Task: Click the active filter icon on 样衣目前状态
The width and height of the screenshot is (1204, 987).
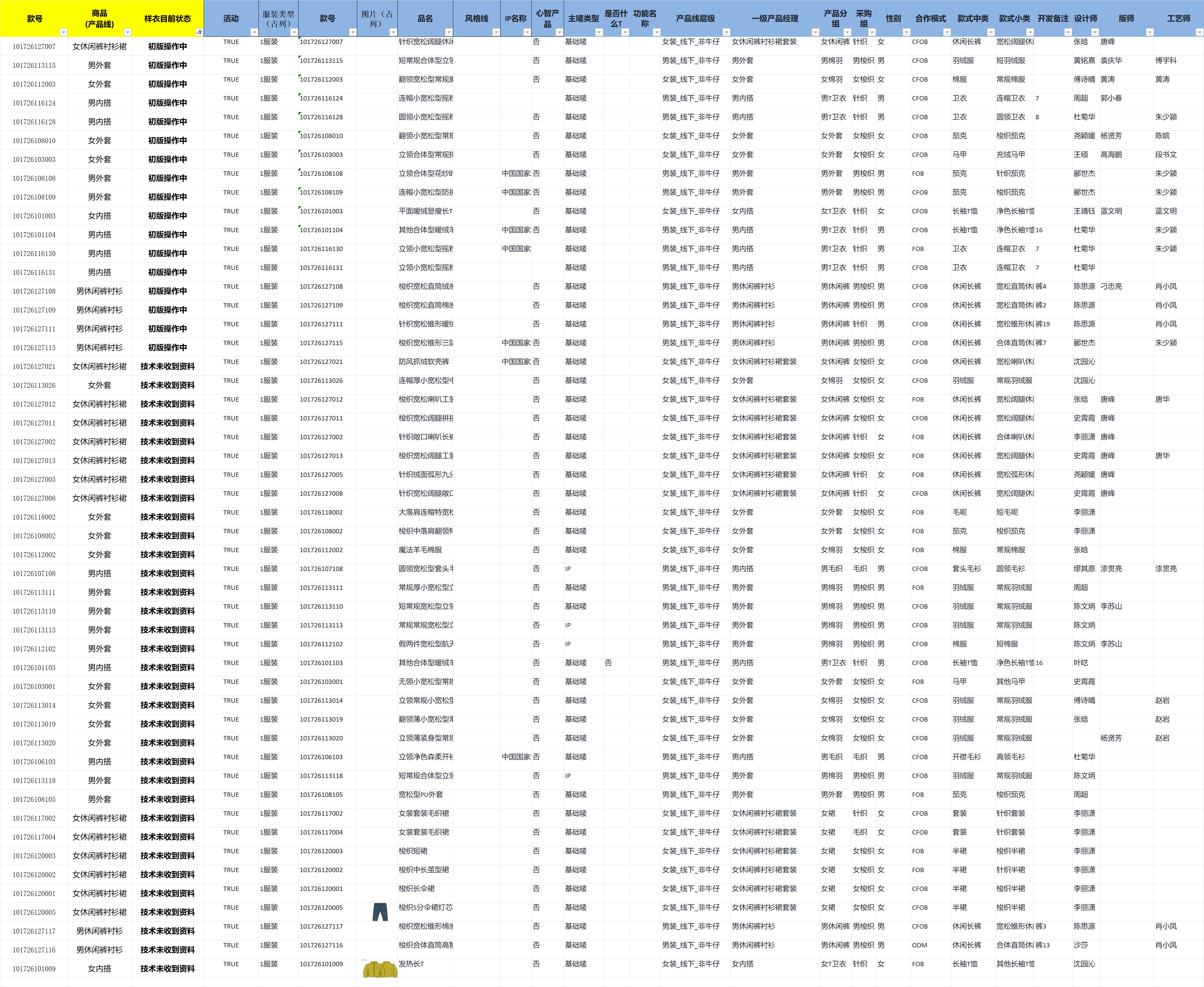Action: [199, 32]
